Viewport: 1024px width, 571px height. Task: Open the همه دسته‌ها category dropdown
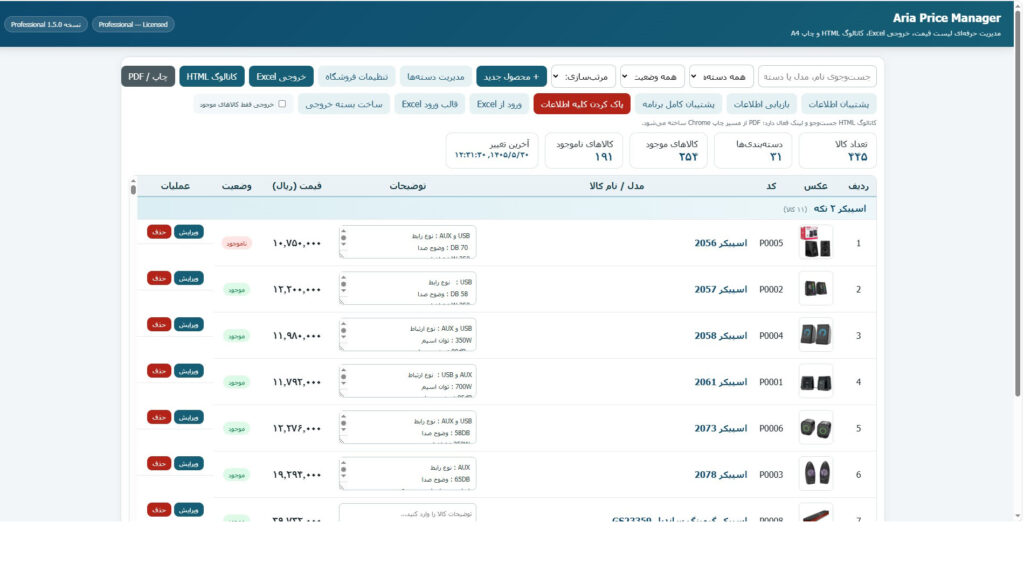tap(721, 76)
